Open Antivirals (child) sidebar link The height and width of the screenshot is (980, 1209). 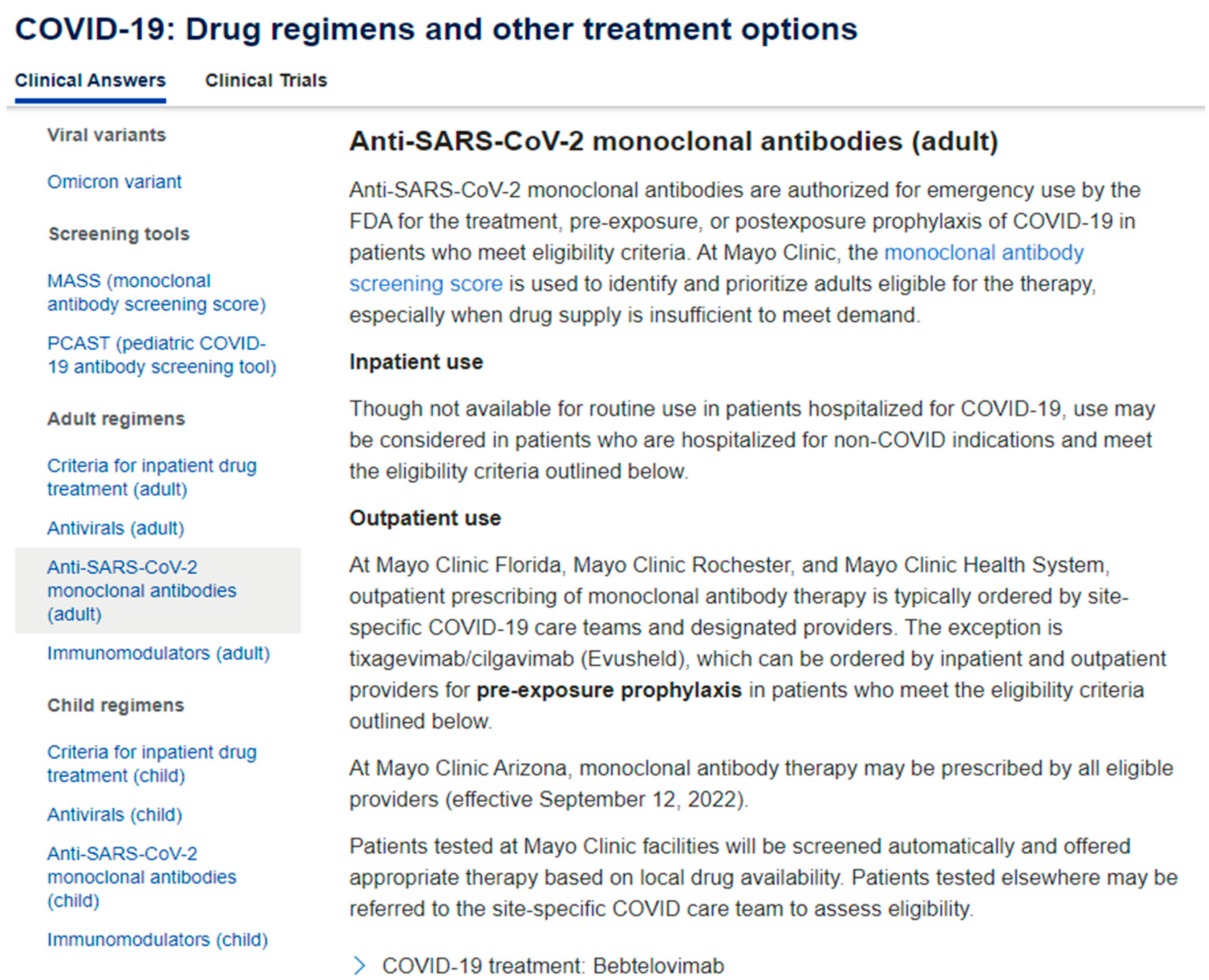tap(115, 815)
